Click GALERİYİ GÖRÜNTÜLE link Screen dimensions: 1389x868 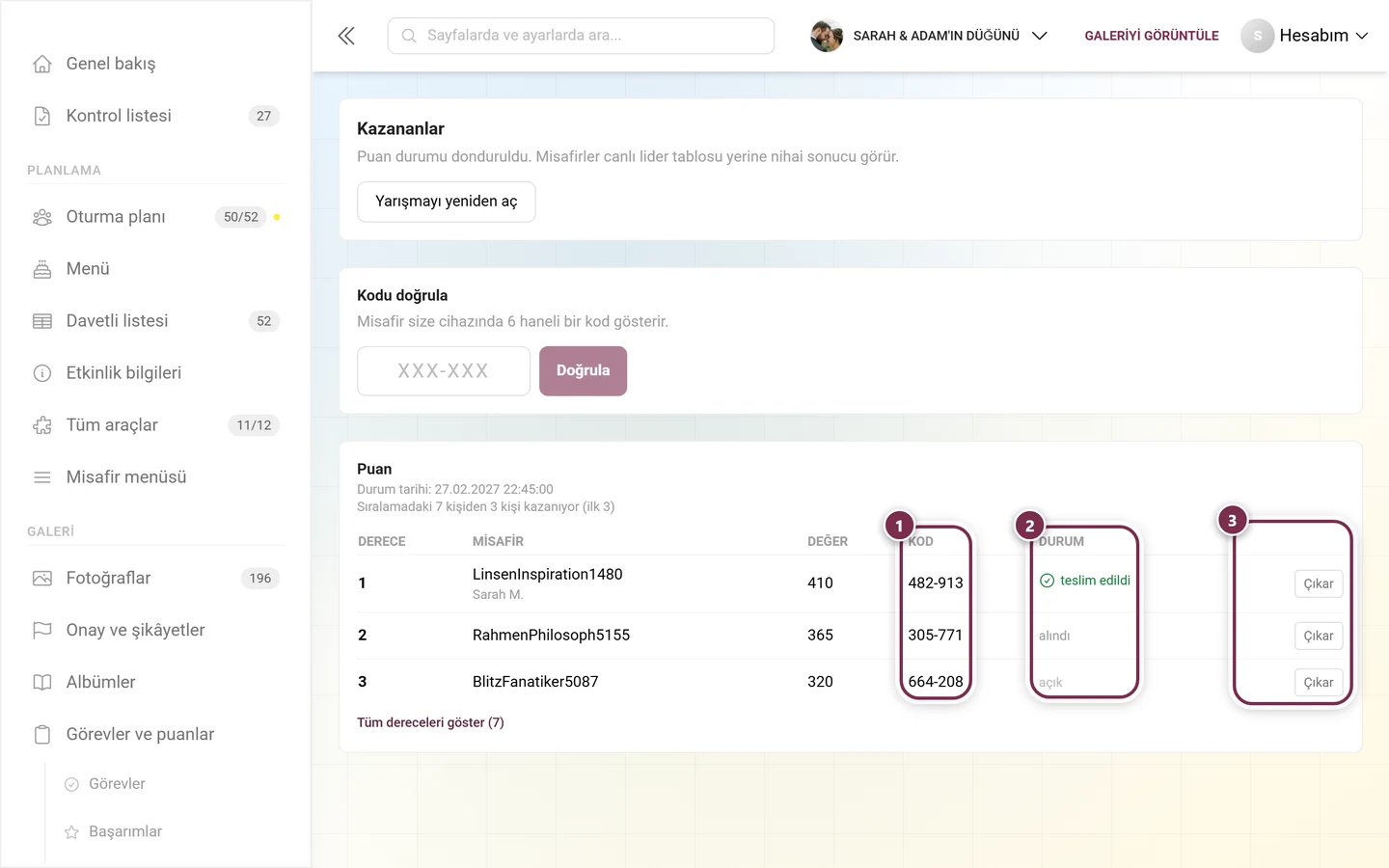coord(1152,36)
